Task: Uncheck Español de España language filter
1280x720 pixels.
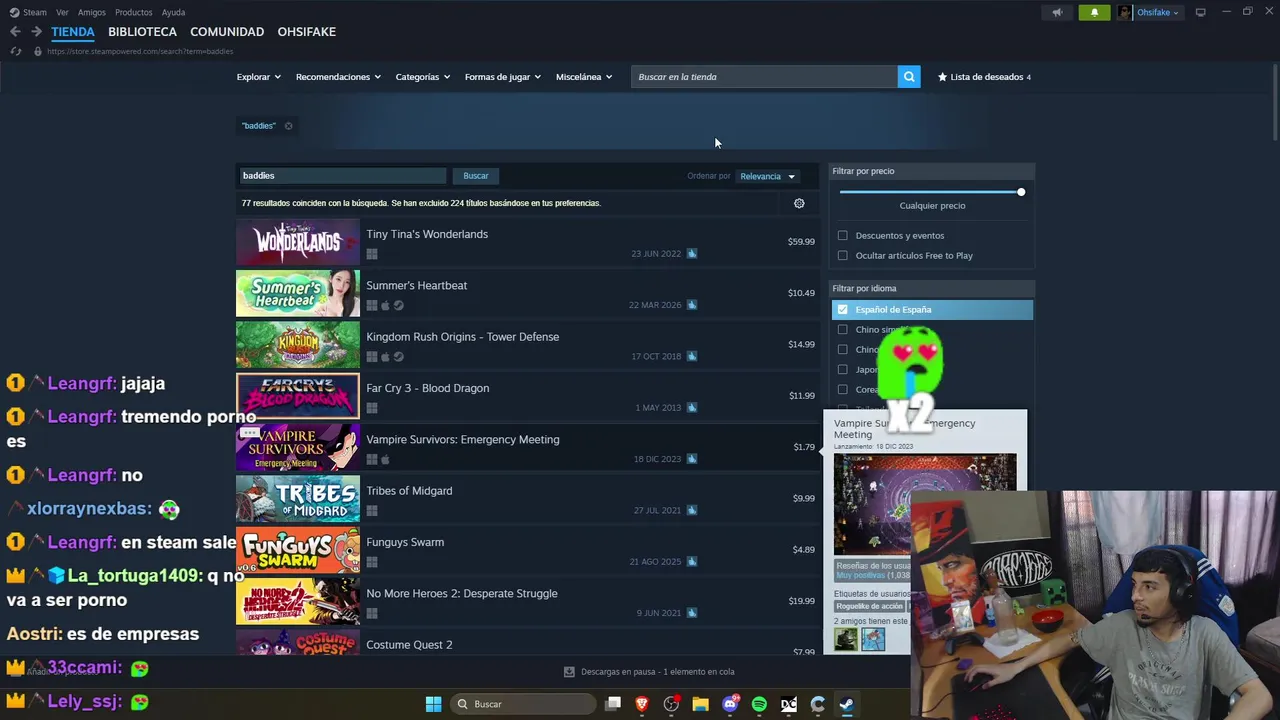Action: [x=842, y=310]
